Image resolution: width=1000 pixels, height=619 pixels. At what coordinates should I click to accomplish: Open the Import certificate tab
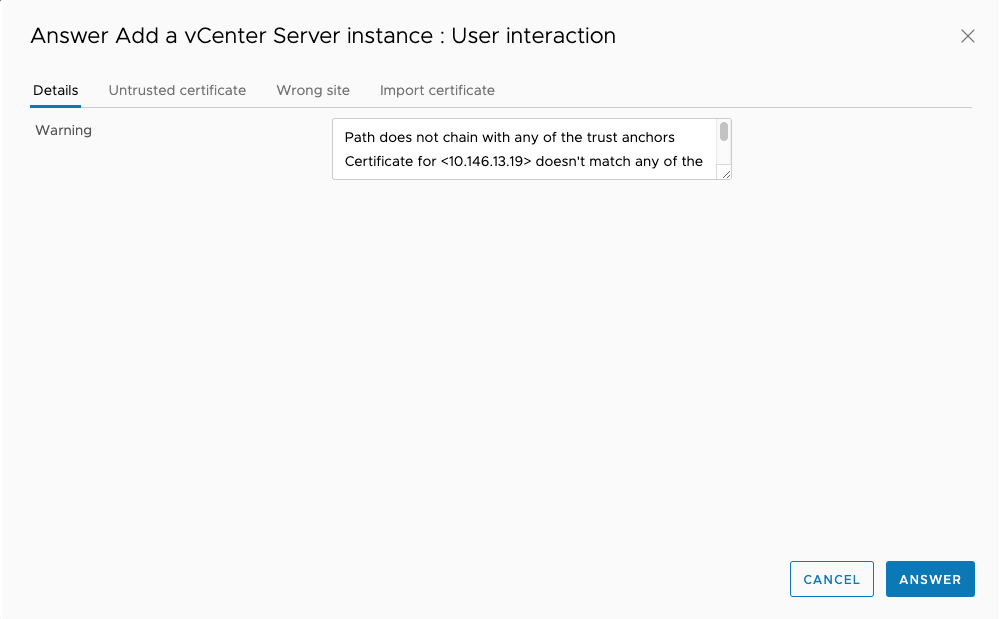point(438,91)
